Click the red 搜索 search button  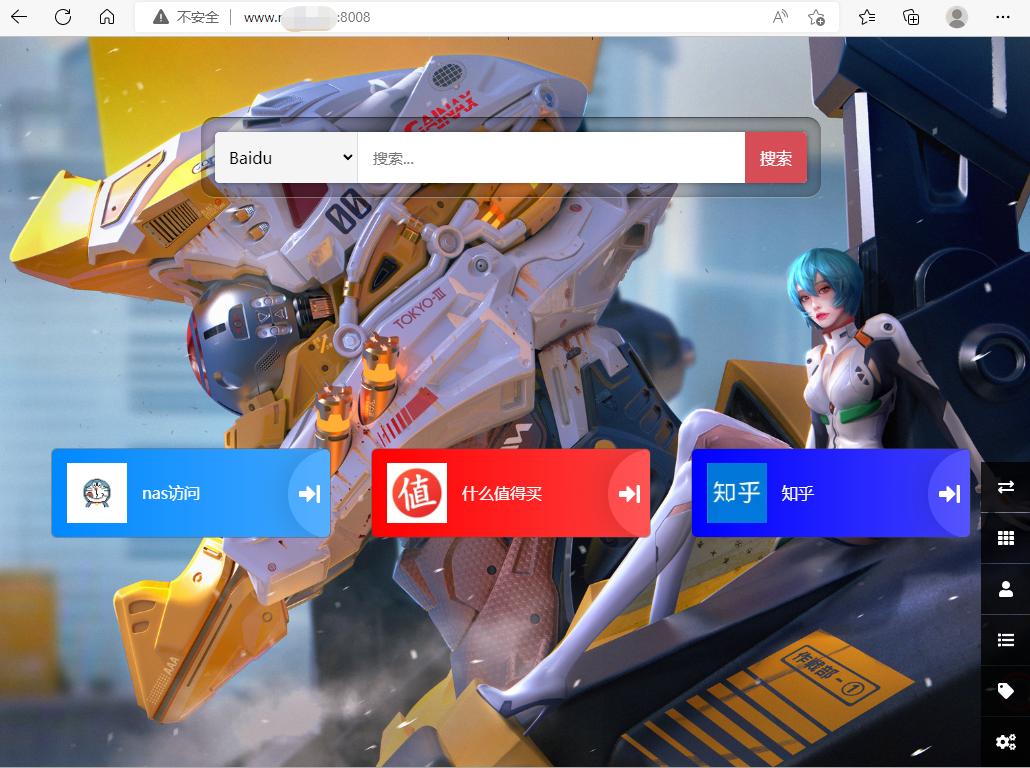[x=776, y=157]
